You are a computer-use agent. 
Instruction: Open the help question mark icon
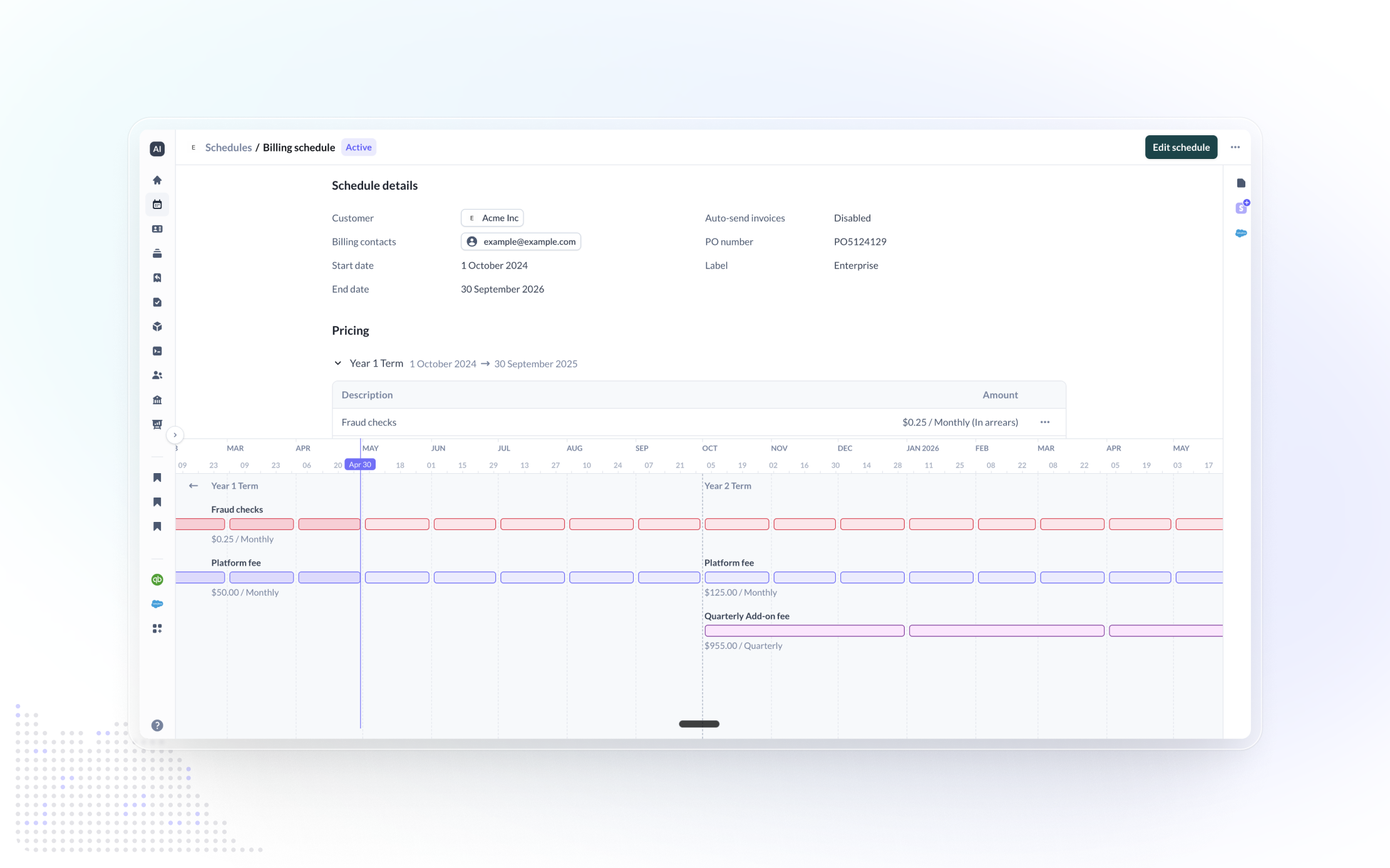157,725
